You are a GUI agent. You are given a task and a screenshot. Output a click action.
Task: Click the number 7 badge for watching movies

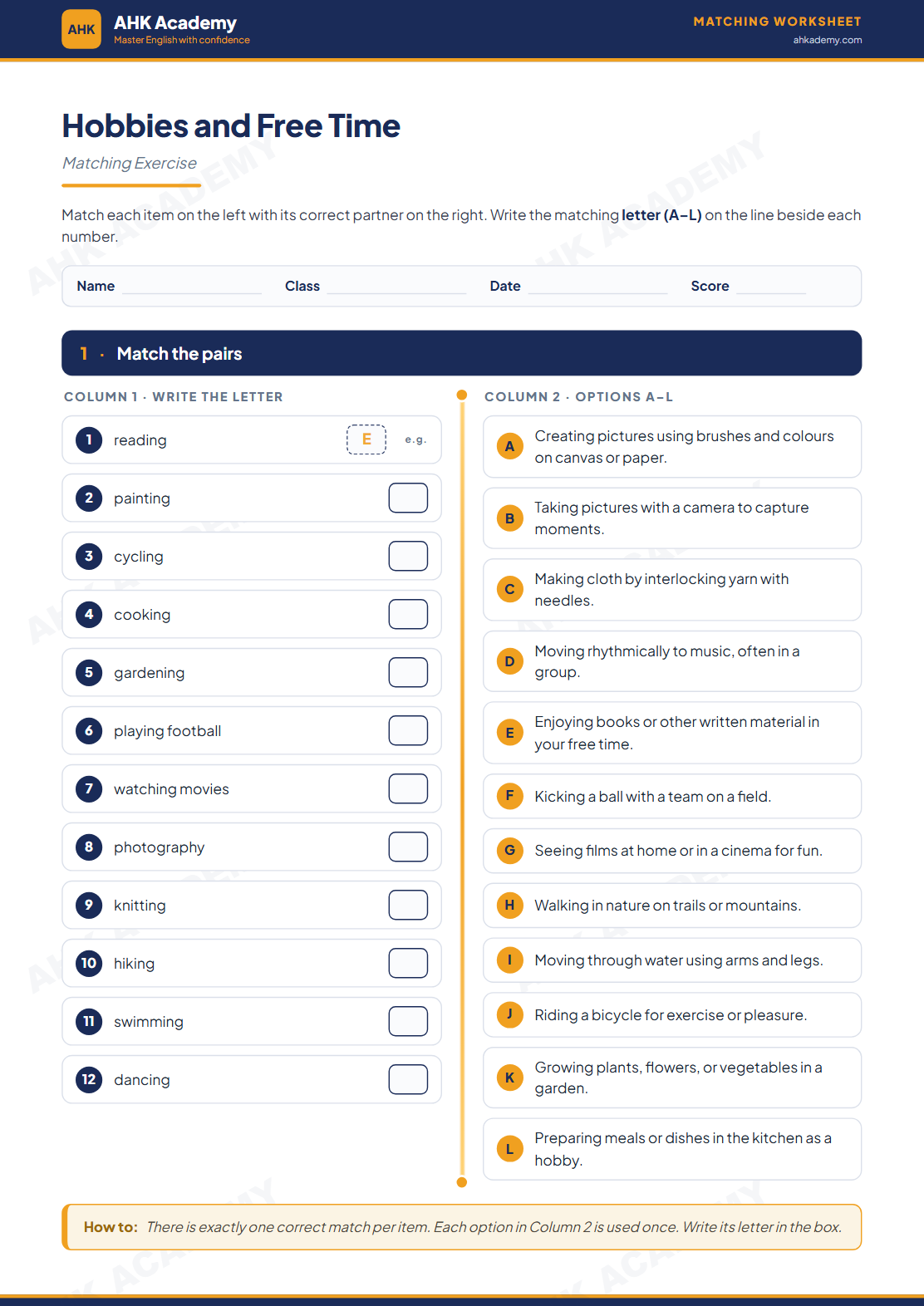tap(89, 788)
